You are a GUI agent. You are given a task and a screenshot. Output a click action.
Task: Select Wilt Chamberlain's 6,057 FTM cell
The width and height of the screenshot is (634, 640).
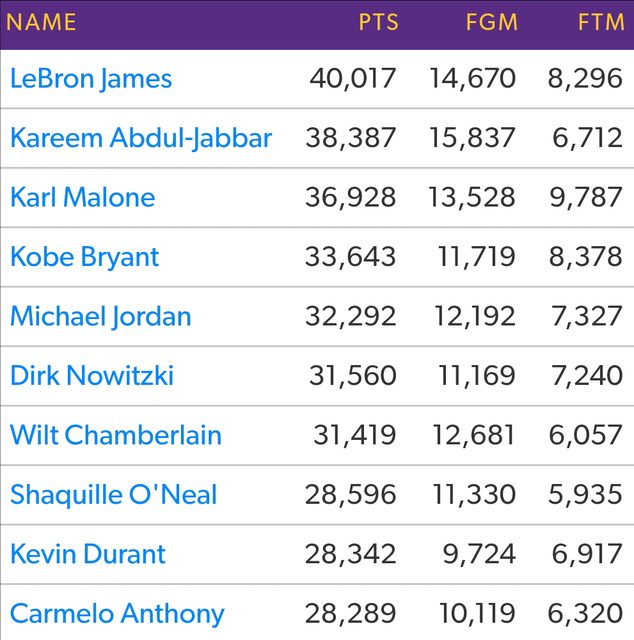tap(586, 436)
